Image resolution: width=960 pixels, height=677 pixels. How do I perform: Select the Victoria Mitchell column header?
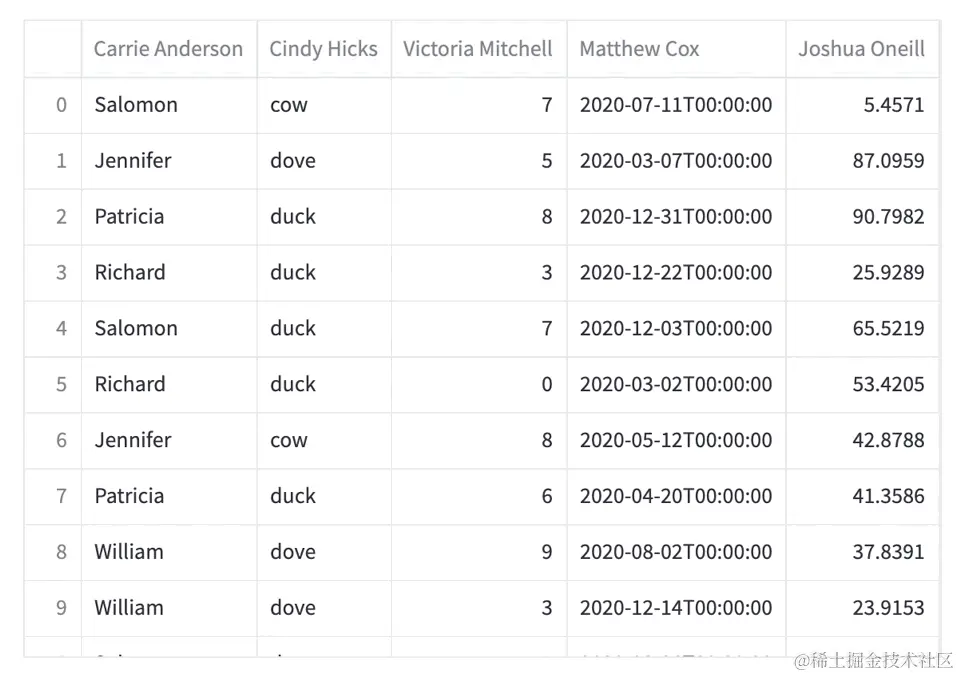pyautogui.click(x=478, y=49)
